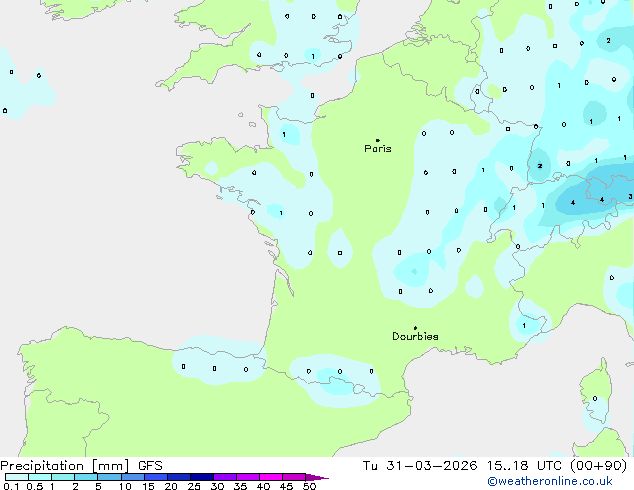Screen dimensions: 634x490
Task: Click the legend label '10'
Action: (x=125, y=486)
